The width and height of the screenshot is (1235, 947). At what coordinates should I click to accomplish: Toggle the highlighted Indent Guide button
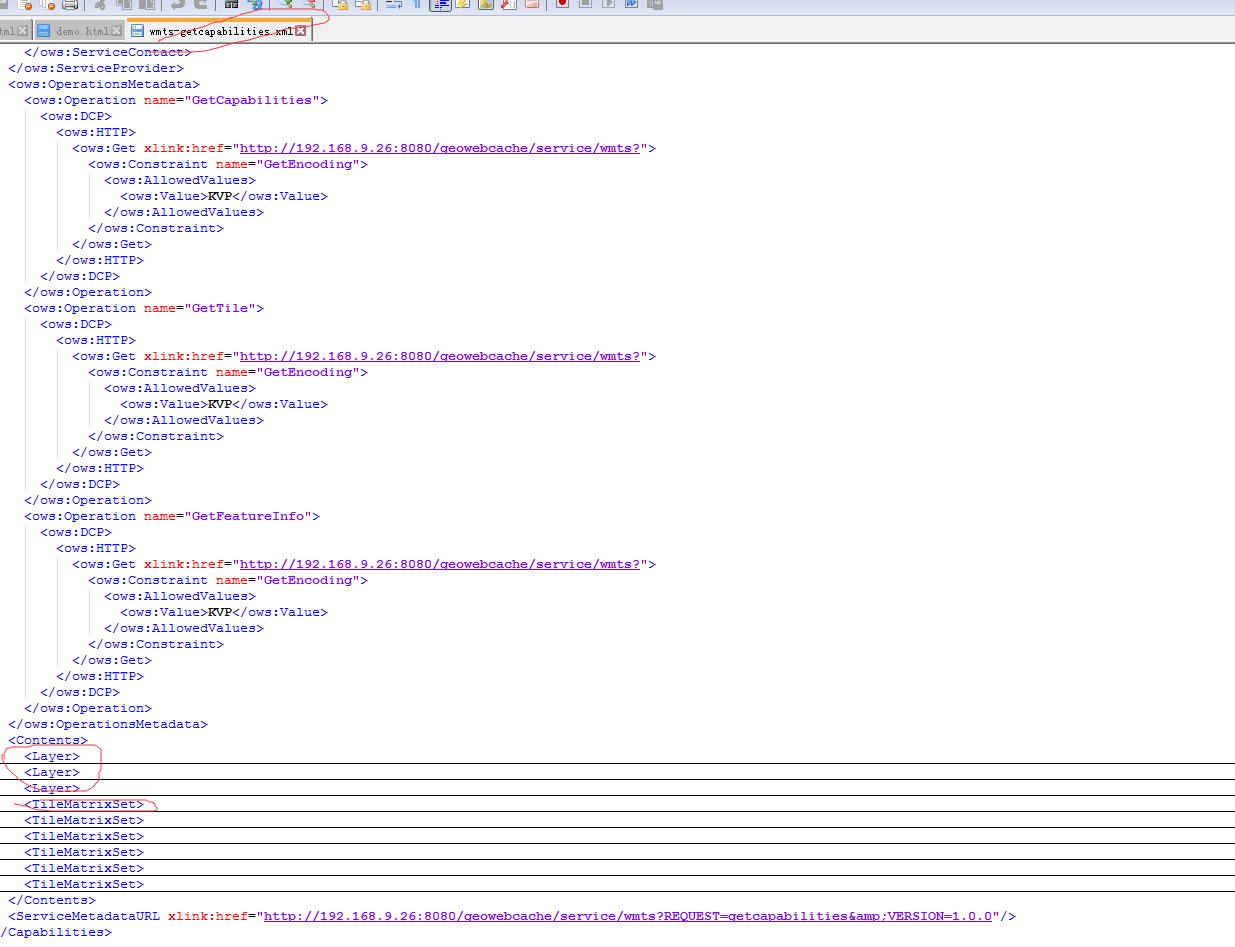coord(440,4)
